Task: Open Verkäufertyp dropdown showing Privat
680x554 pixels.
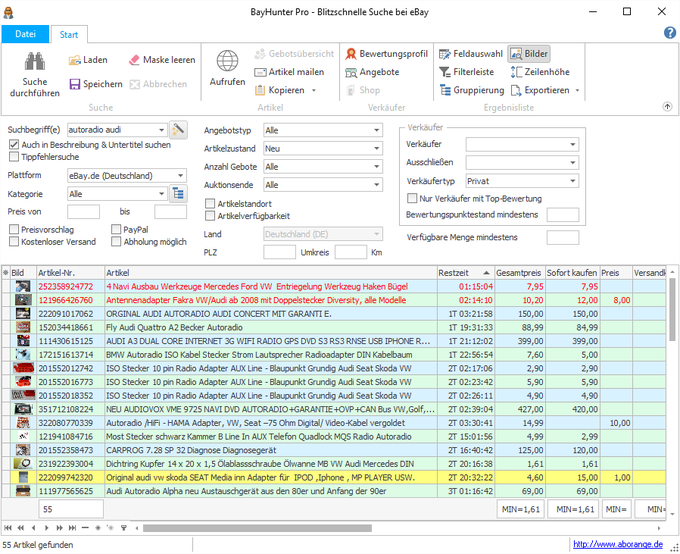Action: click(x=572, y=181)
